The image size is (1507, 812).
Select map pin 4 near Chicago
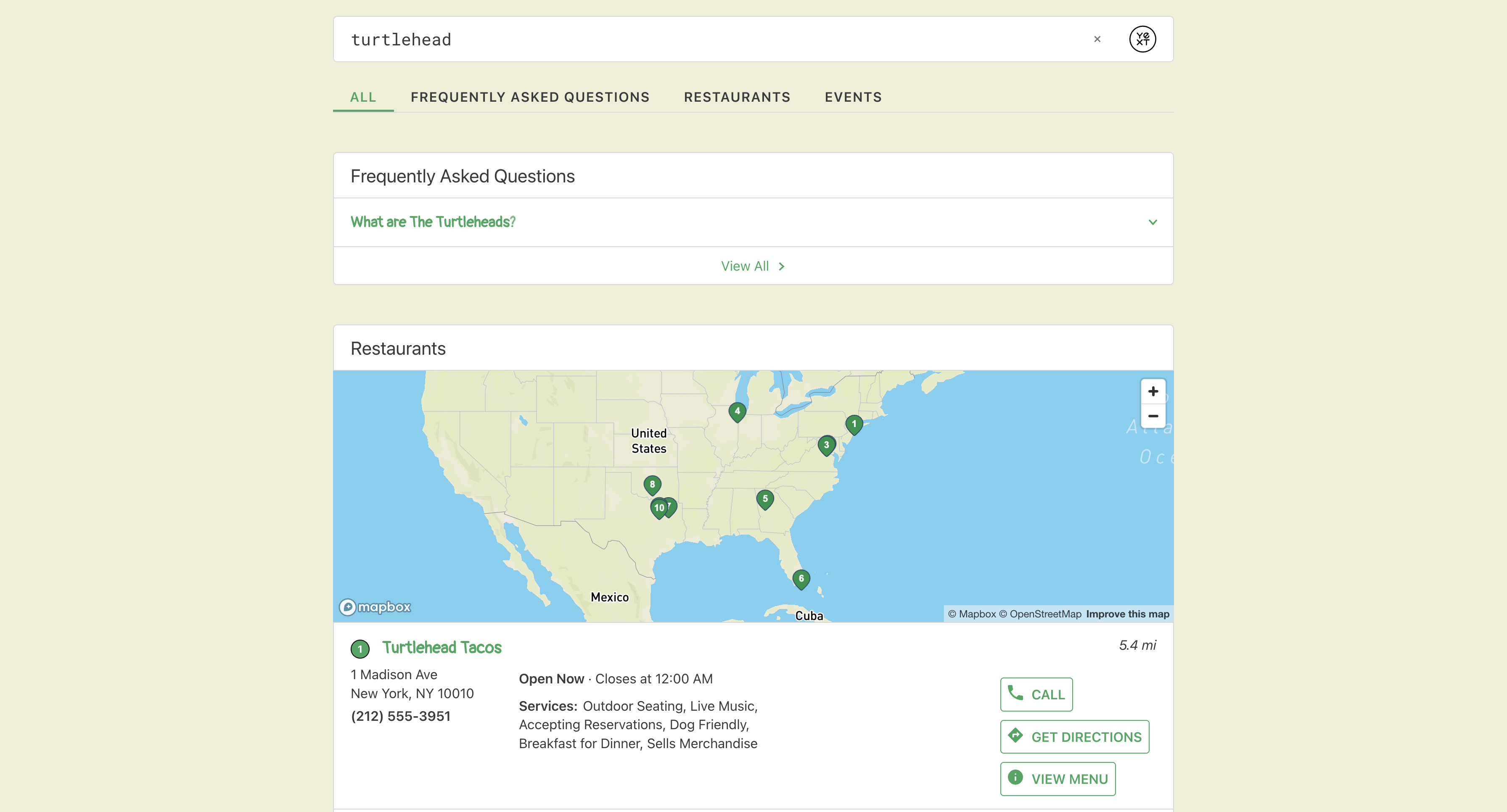(737, 412)
